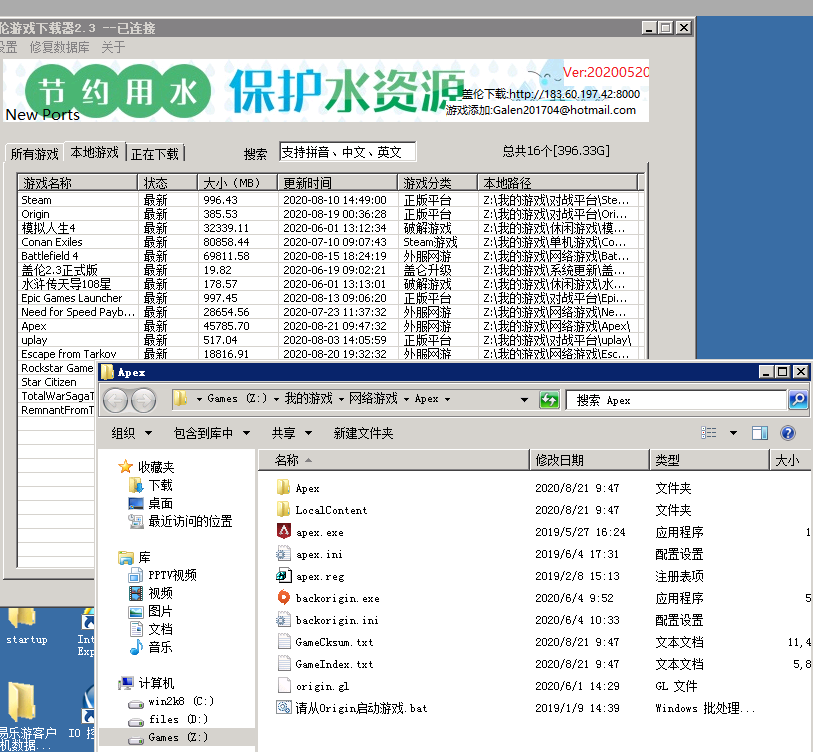Select the 模拟人生4 game row

pos(330,228)
